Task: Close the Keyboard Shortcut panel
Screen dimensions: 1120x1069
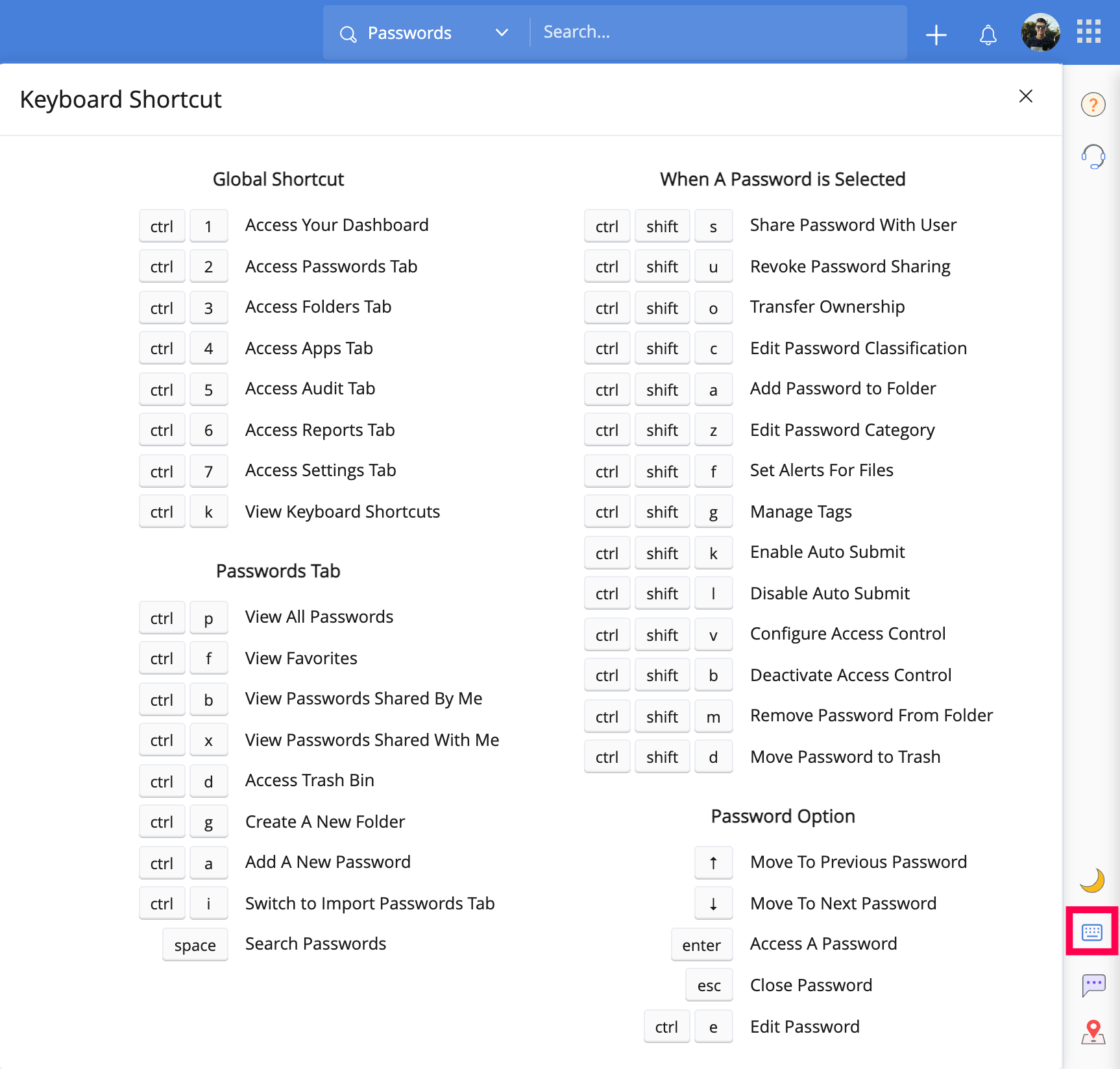Action: (x=1025, y=96)
